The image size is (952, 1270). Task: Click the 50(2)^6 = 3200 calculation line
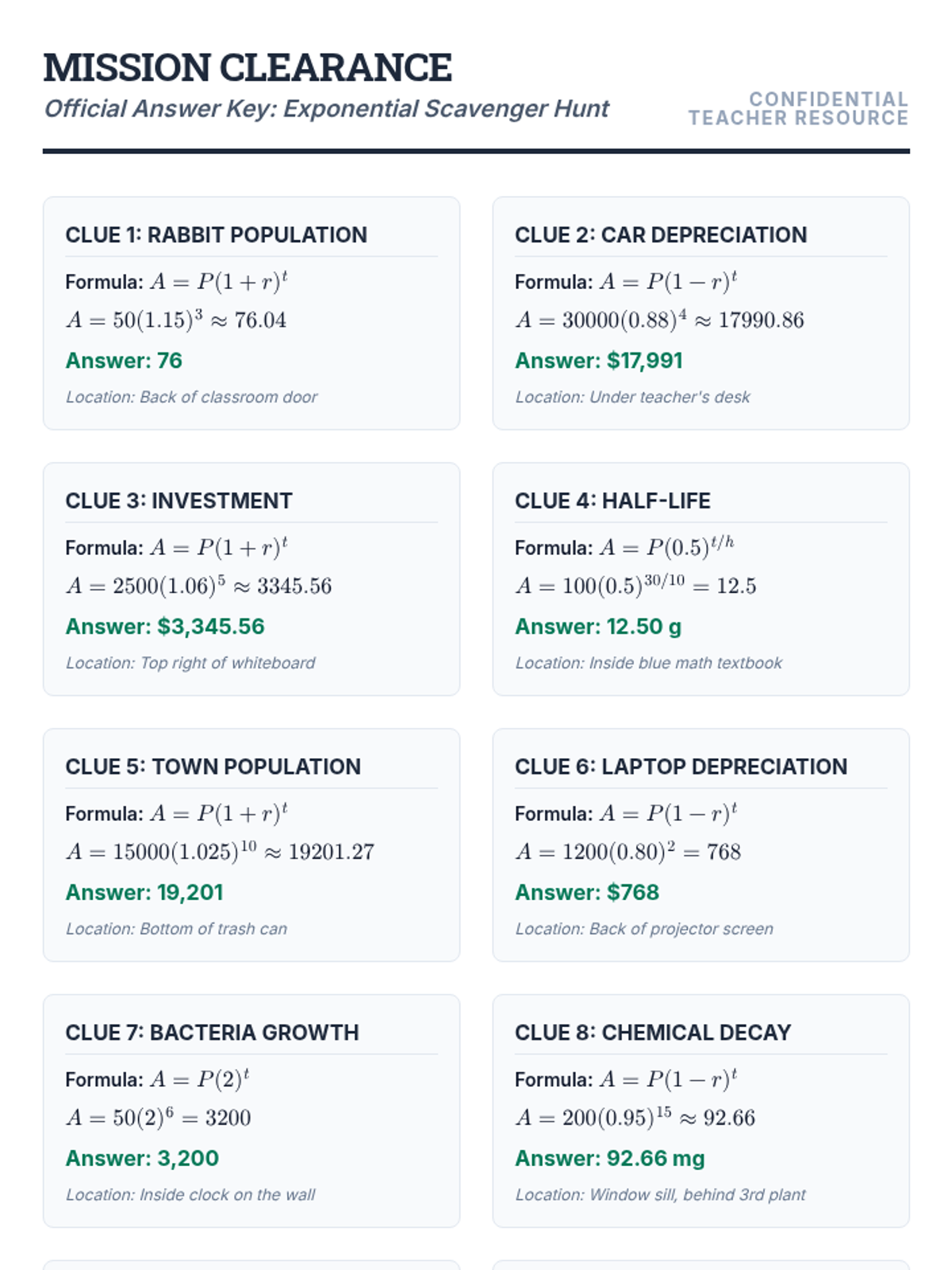[158, 1118]
